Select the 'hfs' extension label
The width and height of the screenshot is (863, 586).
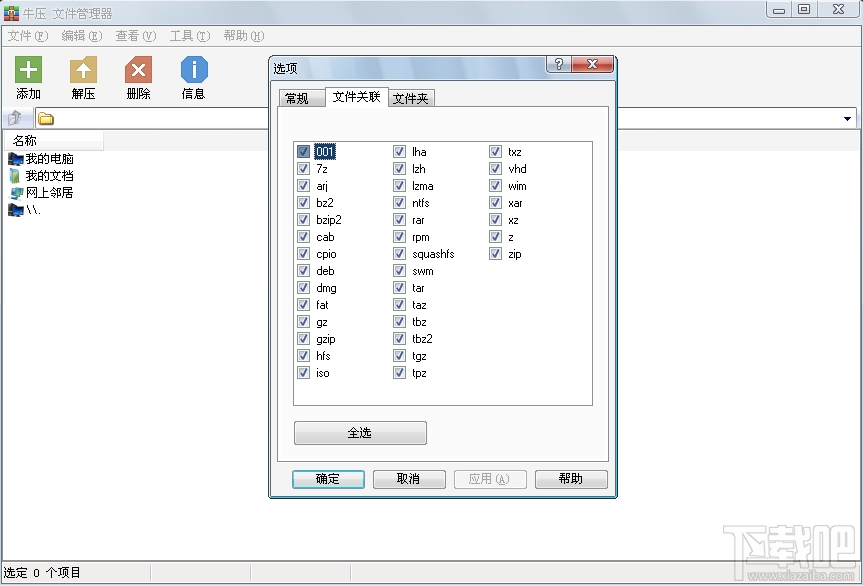pyautogui.click(x=323, y=355)
